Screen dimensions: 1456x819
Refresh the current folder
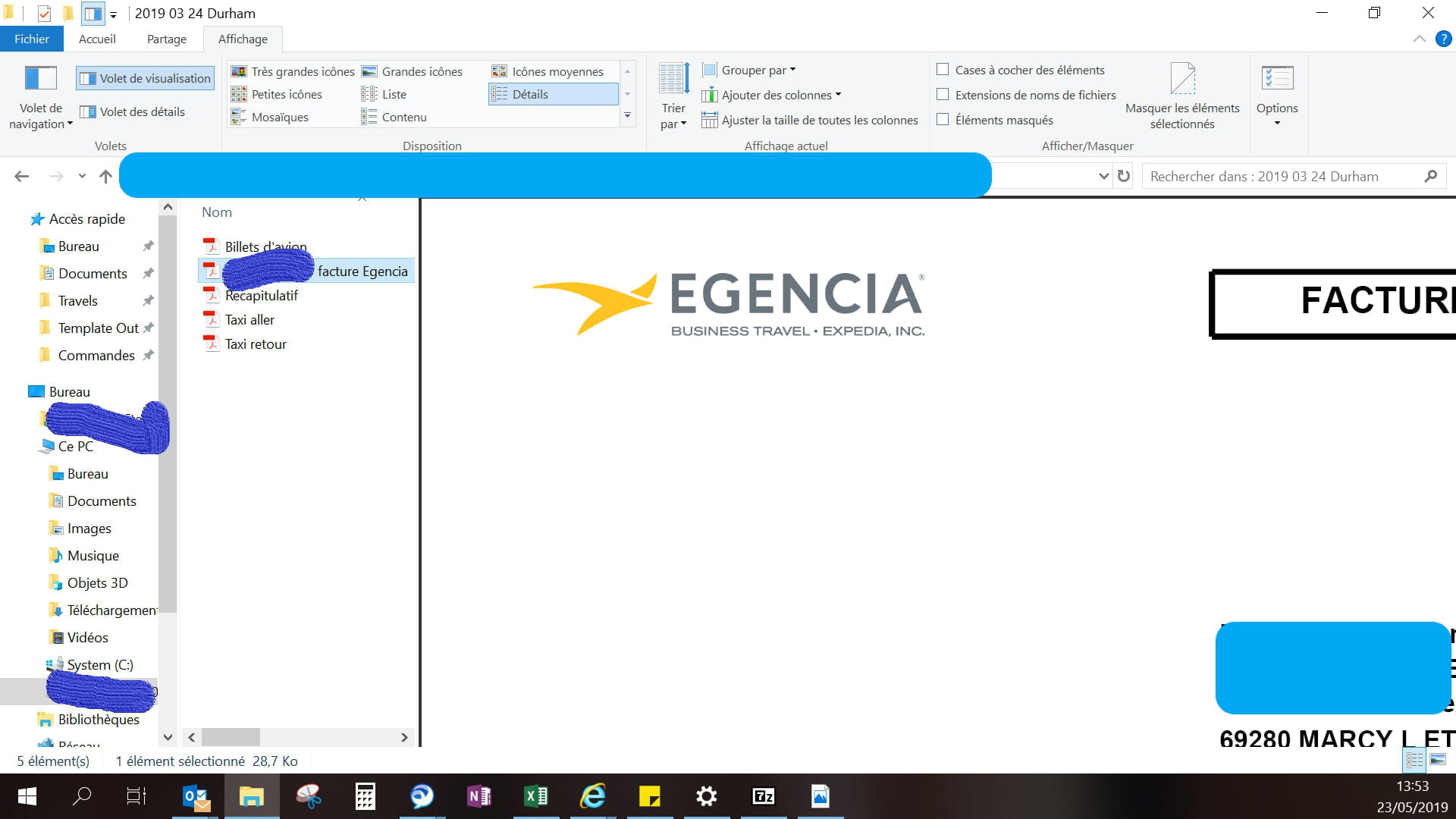point(1124,176)
